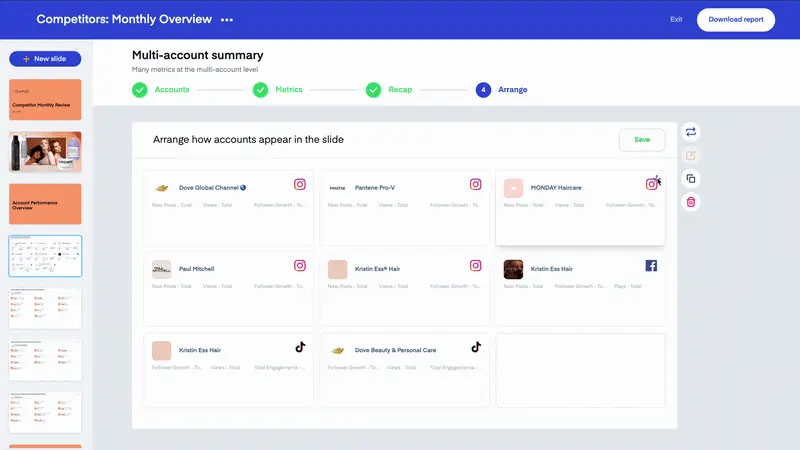Open Account Performance Overview slide thumbnail
The image size is (800, 450).
tap(45, 204)
